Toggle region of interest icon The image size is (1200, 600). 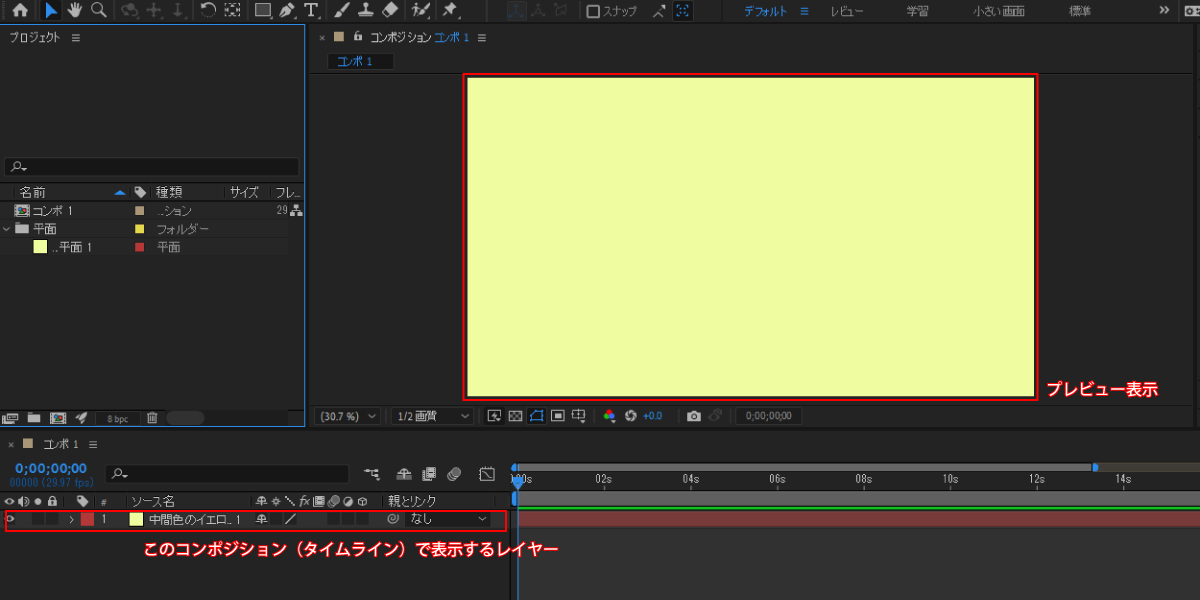click(x=557, y=416)
